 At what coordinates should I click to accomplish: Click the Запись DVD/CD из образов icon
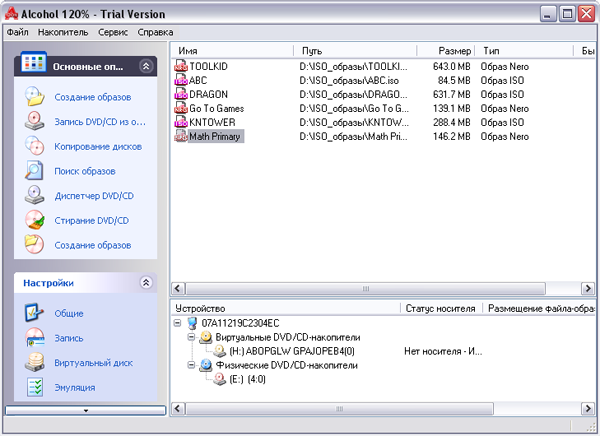tap(34, 121)
